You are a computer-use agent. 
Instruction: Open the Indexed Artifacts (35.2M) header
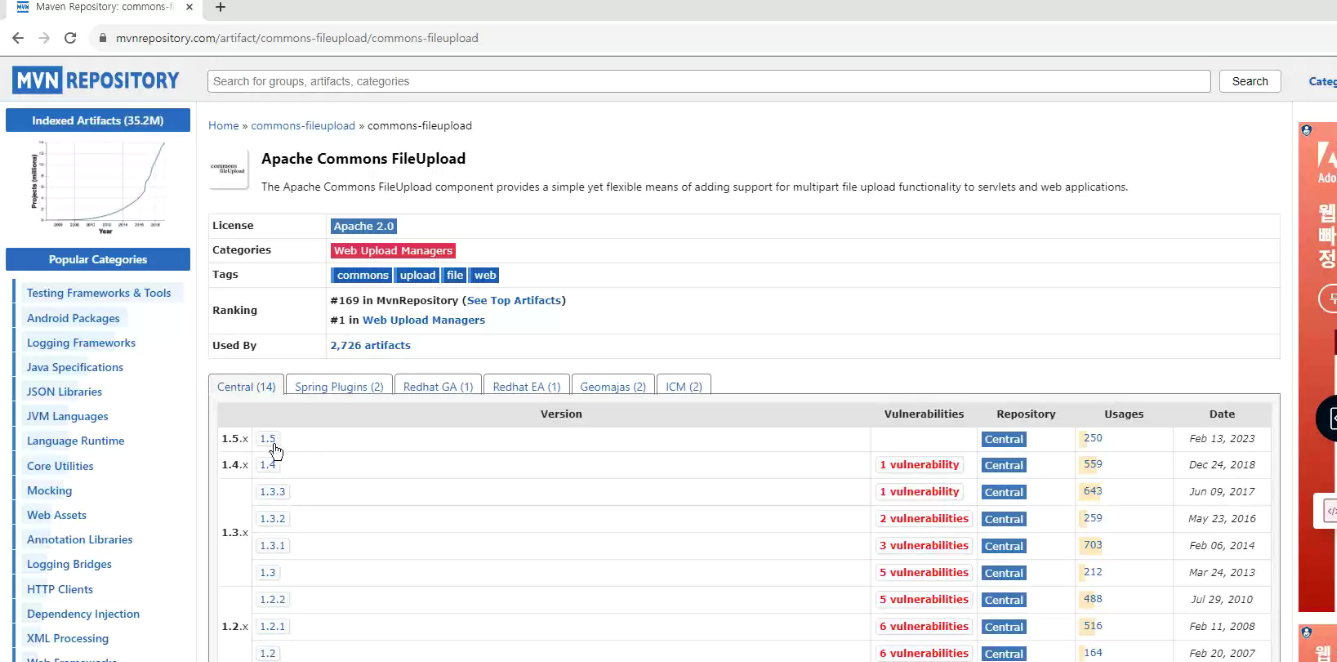(98, 120)
